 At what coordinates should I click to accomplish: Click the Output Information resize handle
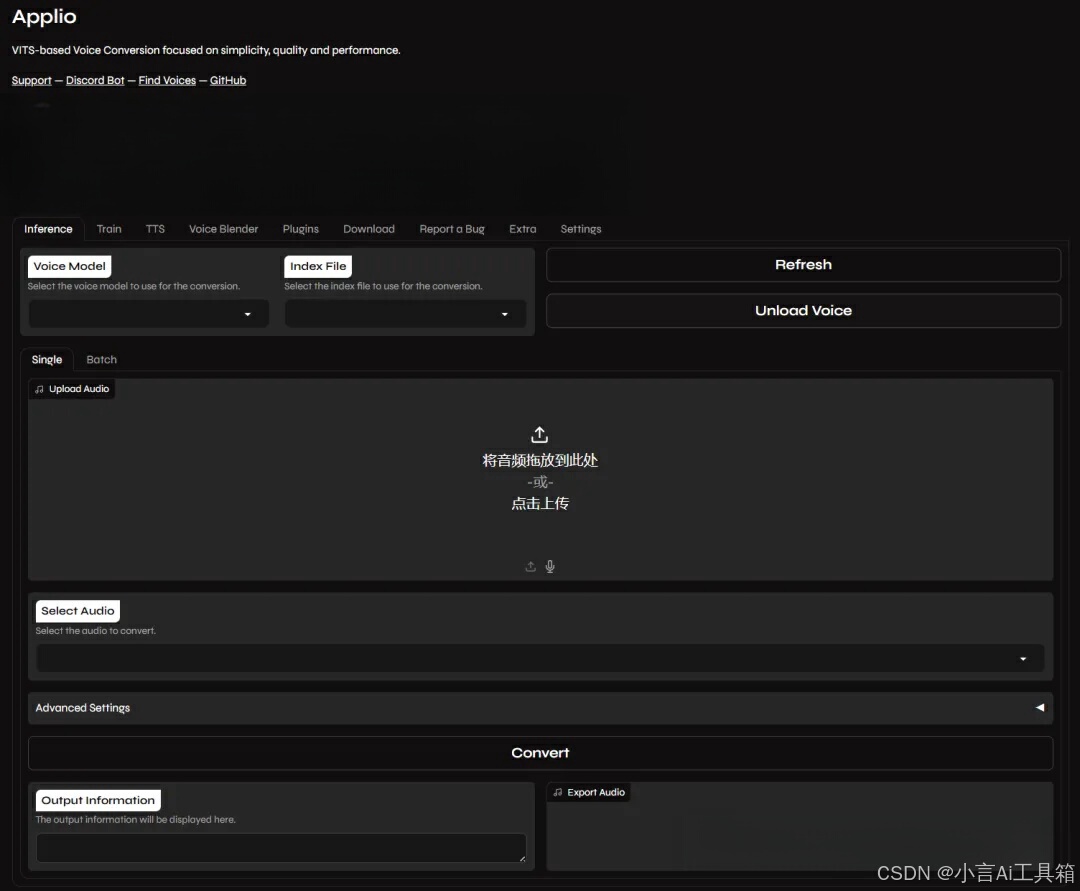point(522,858)
